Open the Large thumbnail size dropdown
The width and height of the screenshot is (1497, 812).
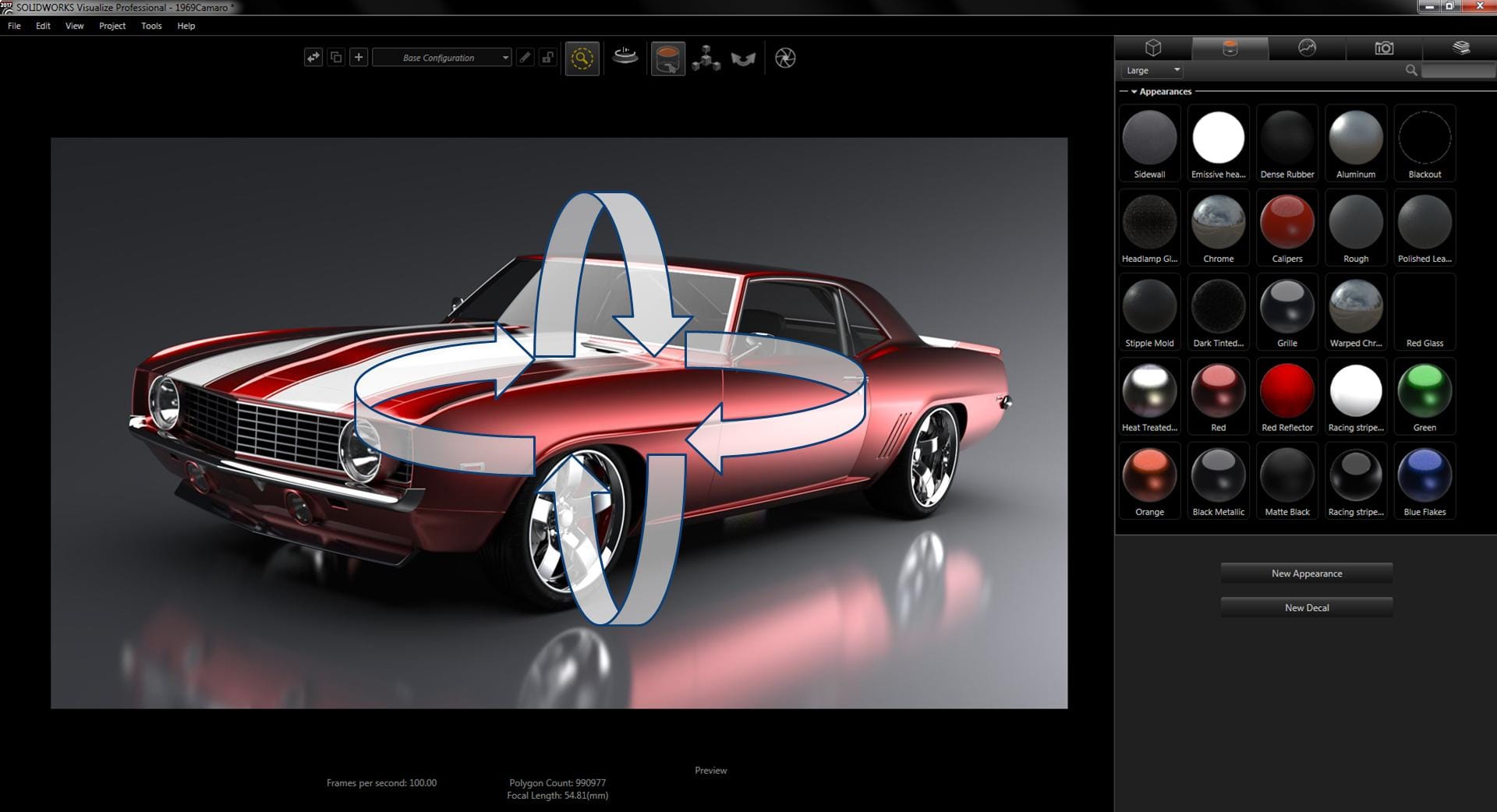tap(1152, 71)
